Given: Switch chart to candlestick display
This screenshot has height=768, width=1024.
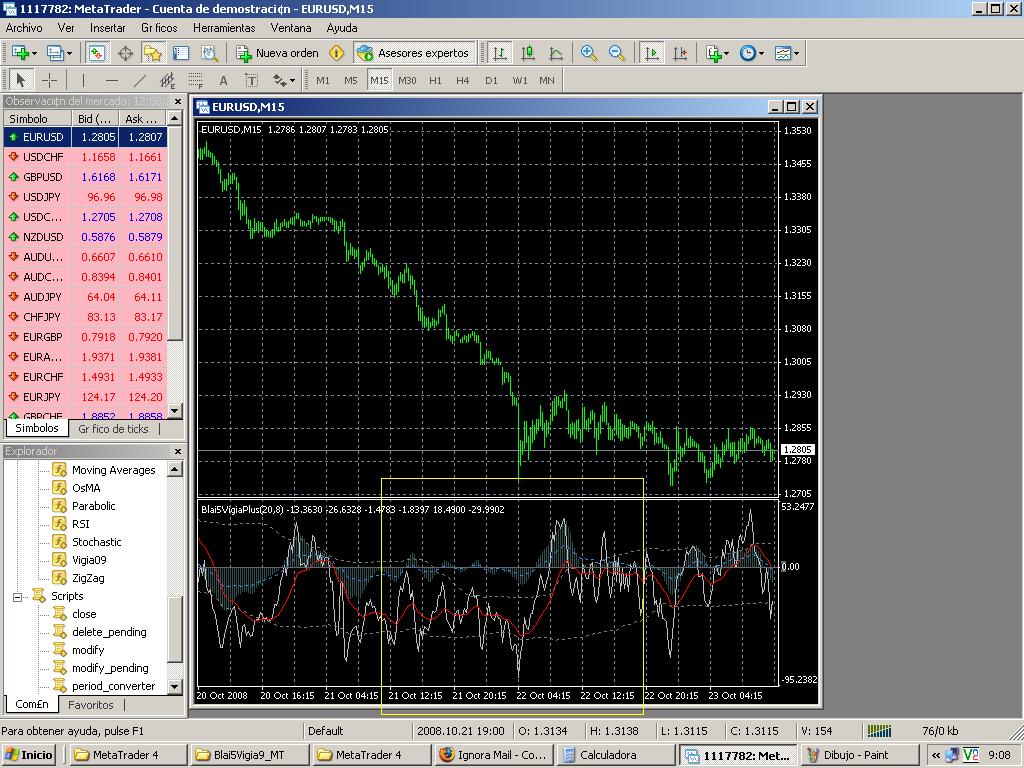Looking at the screenshot, I should [x=527, y=53].
